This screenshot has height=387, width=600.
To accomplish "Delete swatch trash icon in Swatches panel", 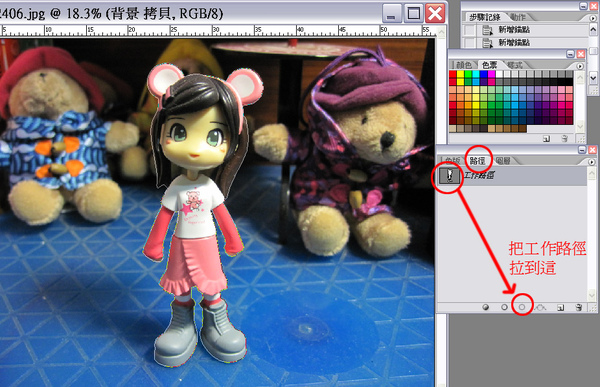I will 564,139.
